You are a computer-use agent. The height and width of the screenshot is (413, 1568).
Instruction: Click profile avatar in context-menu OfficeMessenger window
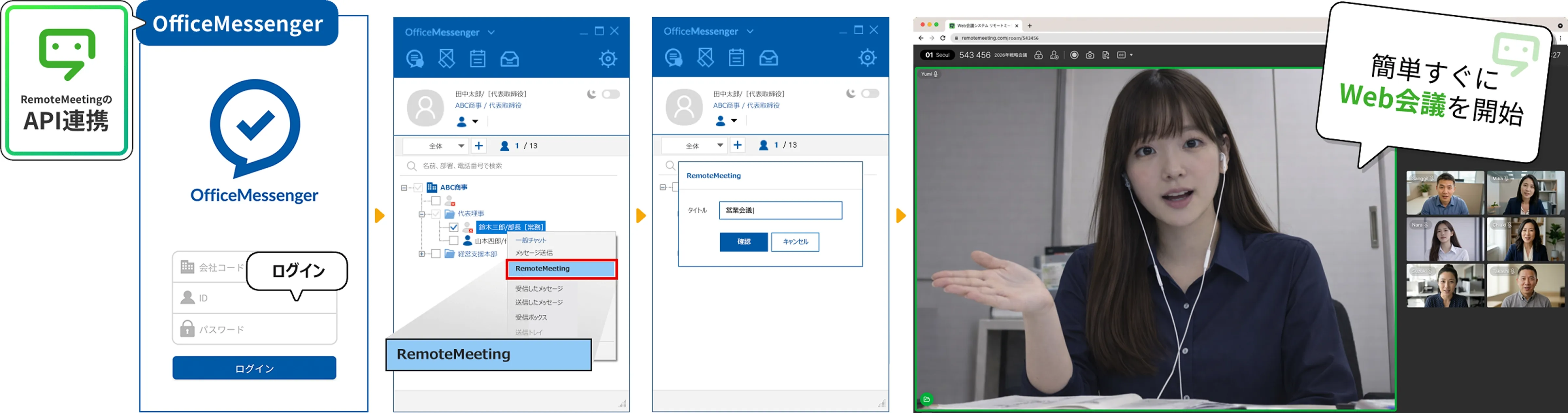click(425, 108)
